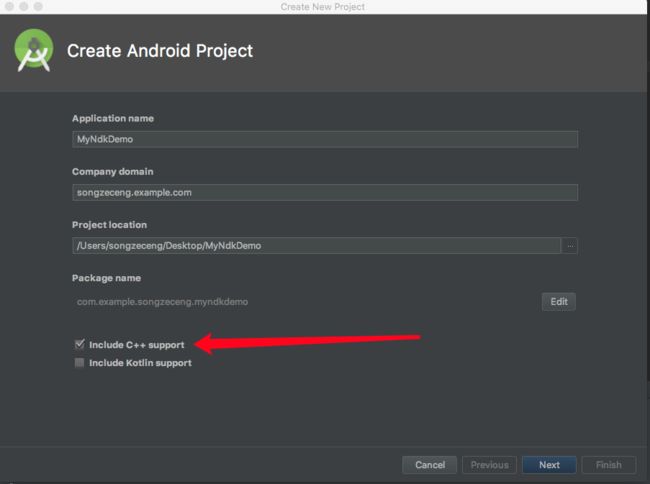Close the Create New Project window

tap(10, 6)
